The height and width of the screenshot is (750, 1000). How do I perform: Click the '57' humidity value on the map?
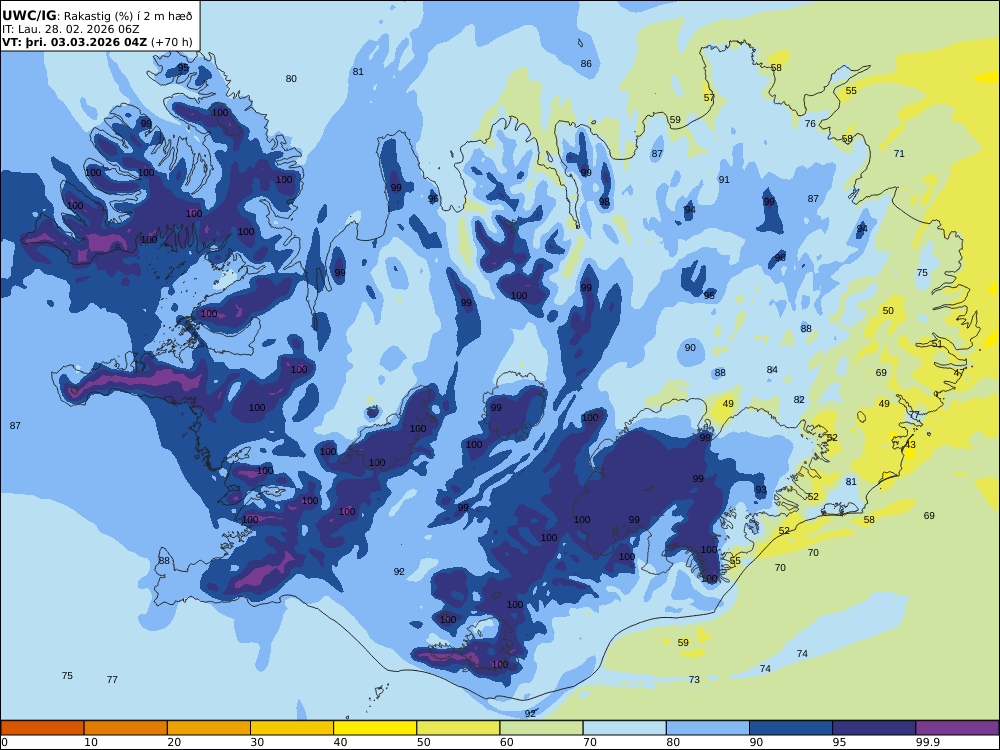click(709, 98)
